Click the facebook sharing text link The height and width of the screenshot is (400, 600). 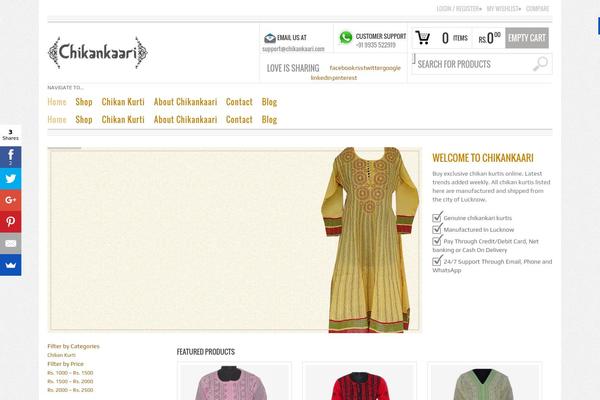pos(341,68)
